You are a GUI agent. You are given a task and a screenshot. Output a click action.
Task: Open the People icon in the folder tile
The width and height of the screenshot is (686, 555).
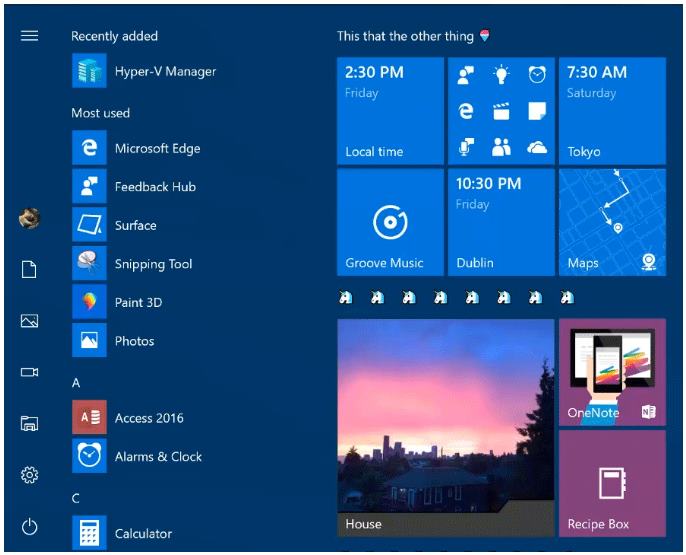point(501,147)
